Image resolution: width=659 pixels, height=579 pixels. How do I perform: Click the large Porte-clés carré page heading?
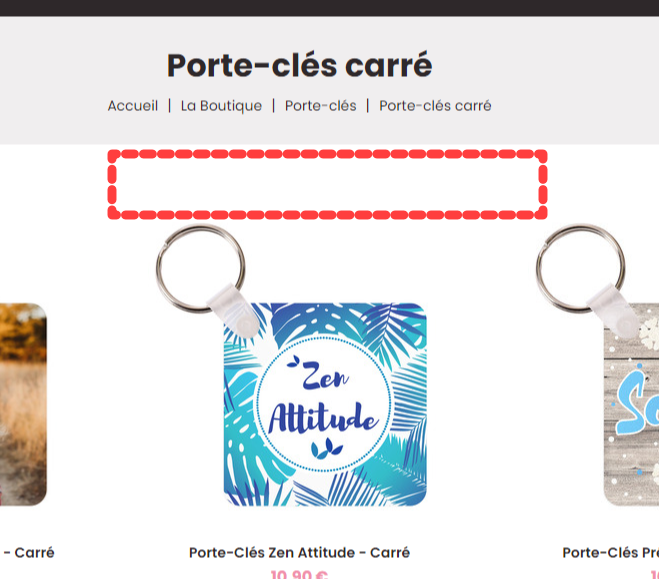[300, 65]
